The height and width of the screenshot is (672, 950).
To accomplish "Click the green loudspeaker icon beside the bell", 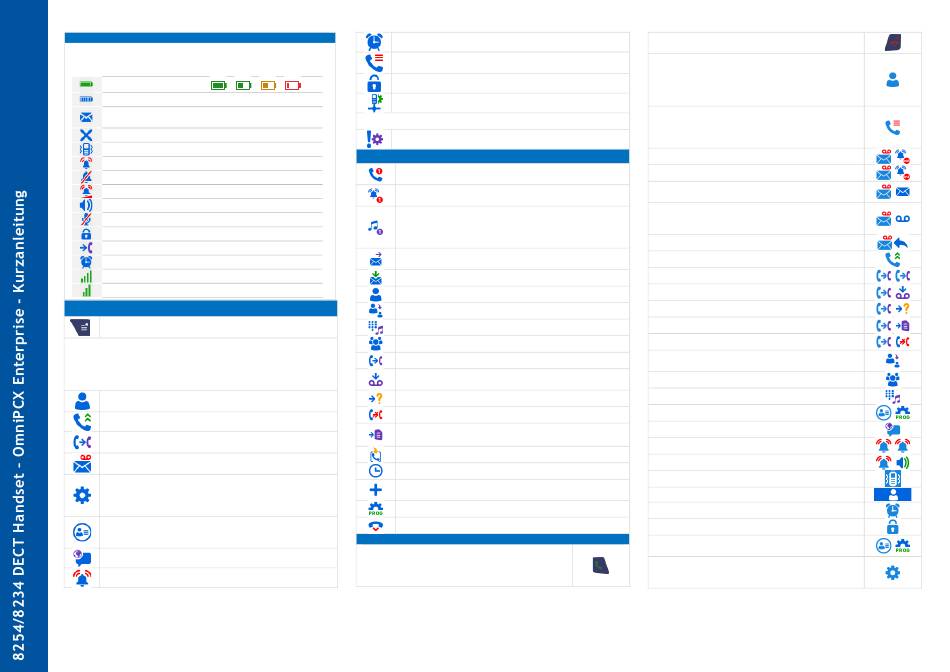I will pos(903,463).
